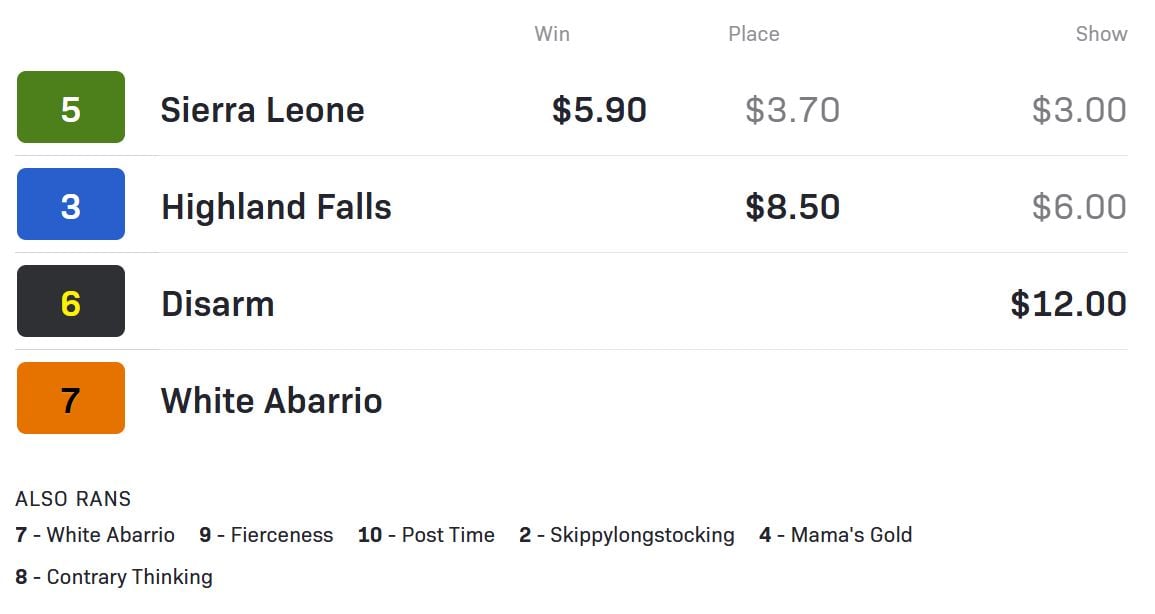Viewport: 1155px width, 614px height.
Task: Click Sierra Leone's $3.70 place payout
Action: click(792, 110)
